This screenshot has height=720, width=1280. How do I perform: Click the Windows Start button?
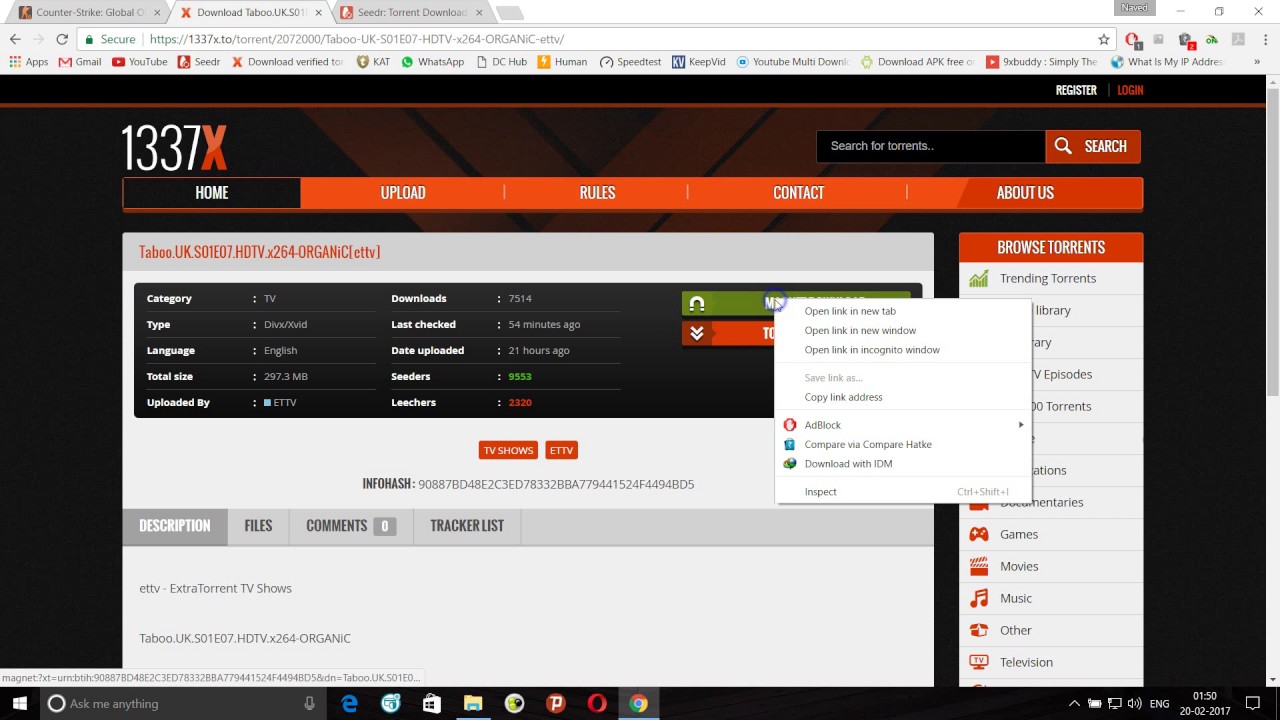pyautogui.click(x=20, y=704)
